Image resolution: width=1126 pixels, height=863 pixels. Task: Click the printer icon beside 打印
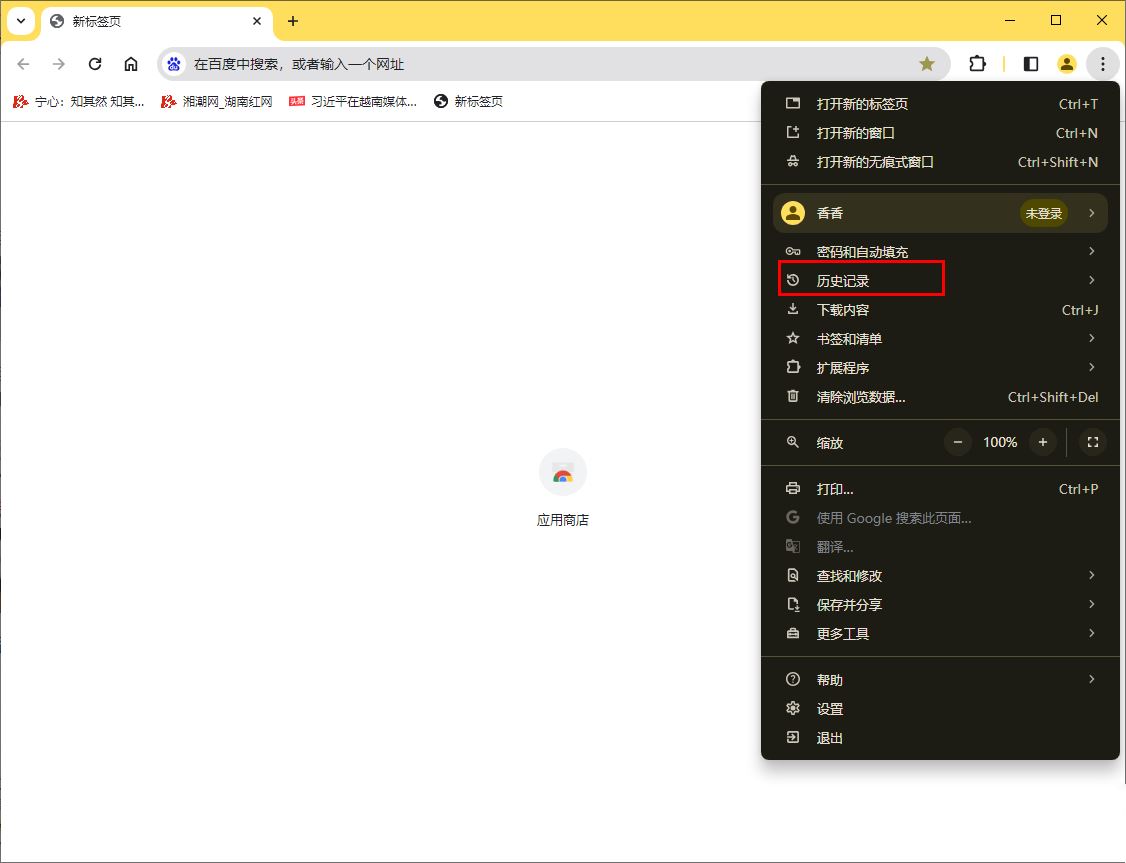click(793, 488)
